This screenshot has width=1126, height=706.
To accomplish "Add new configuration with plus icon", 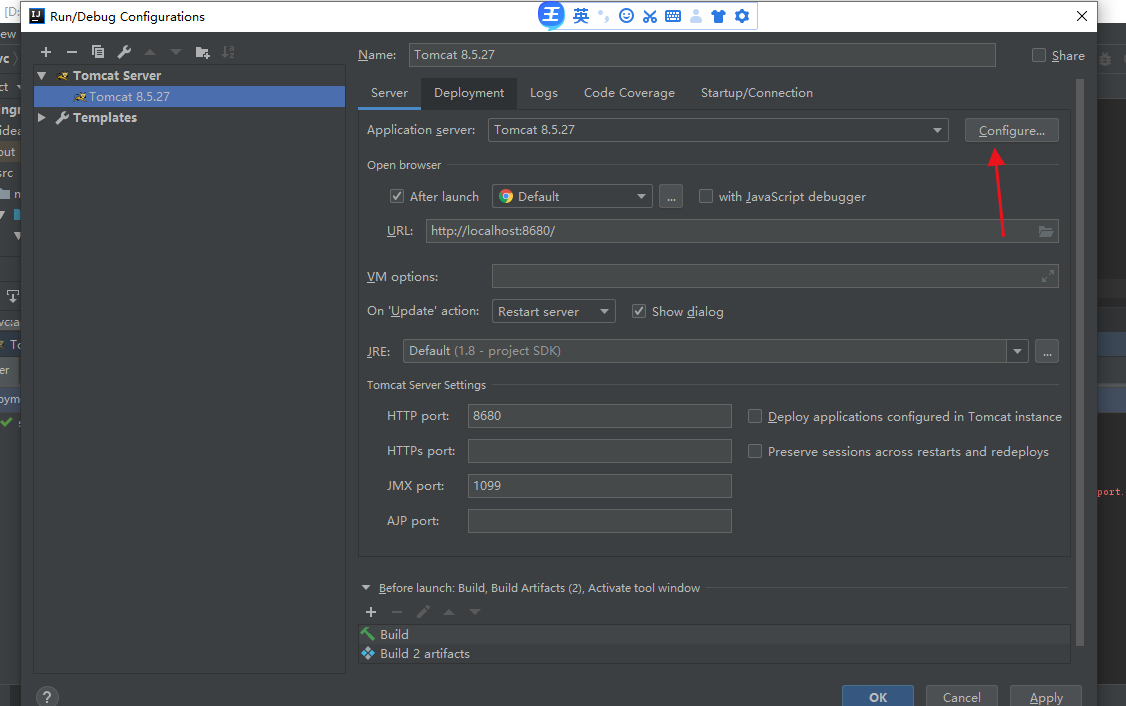I will click(x=46, y=52).
